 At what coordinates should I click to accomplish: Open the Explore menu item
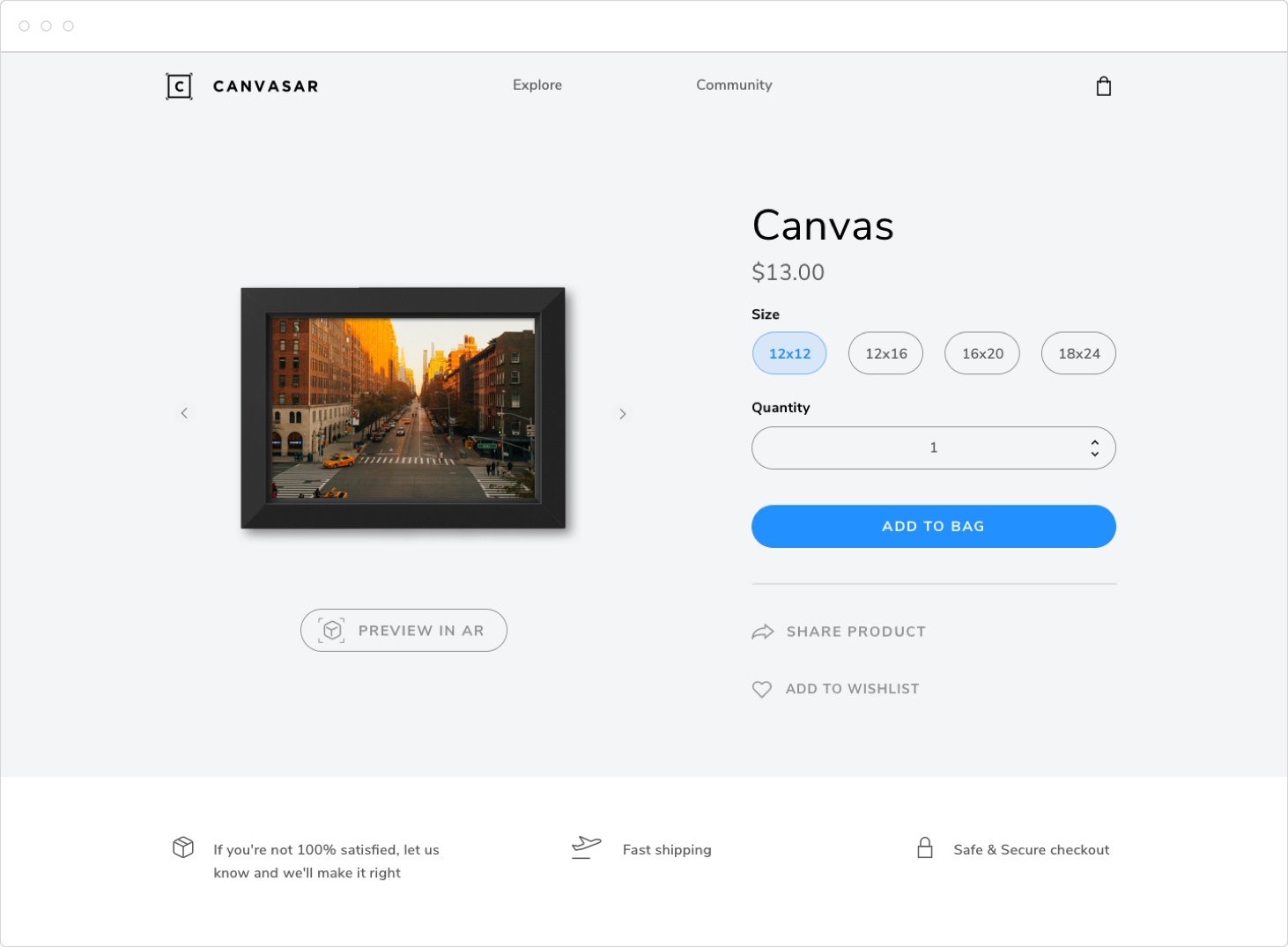coord(537,85)
